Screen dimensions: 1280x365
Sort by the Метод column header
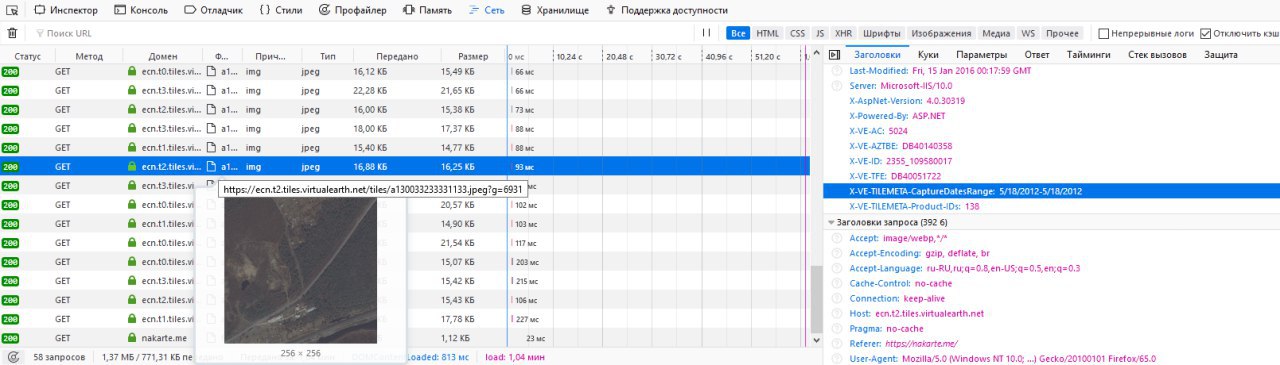pos(89,57)
